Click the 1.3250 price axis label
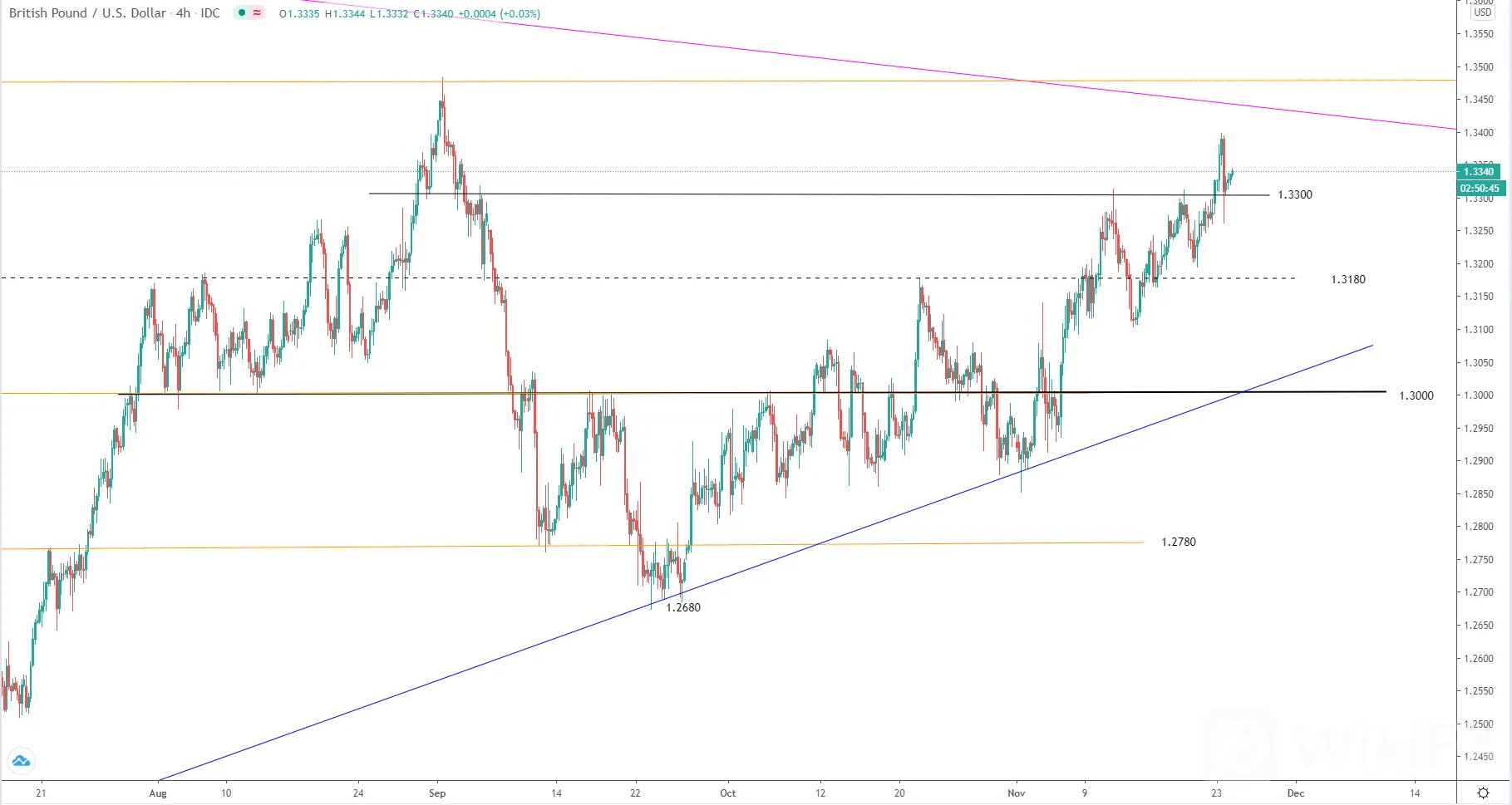 tap(1479, 231)
